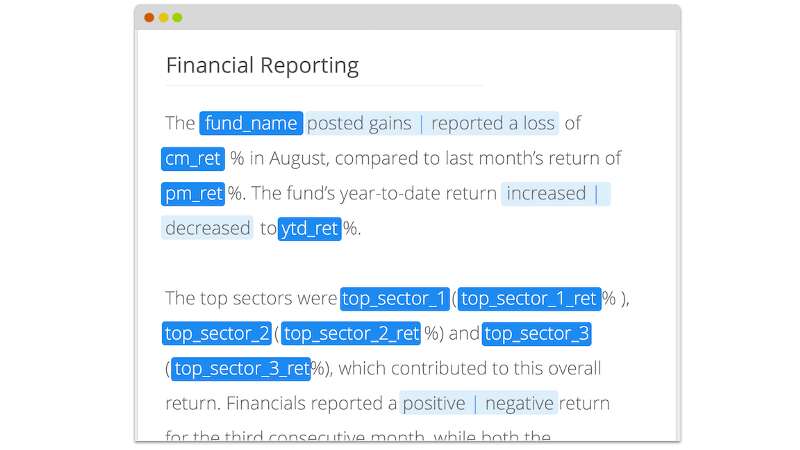Click the yellow minimize window button
This screenshot has height=450, width=800.
tap(163, 18)
